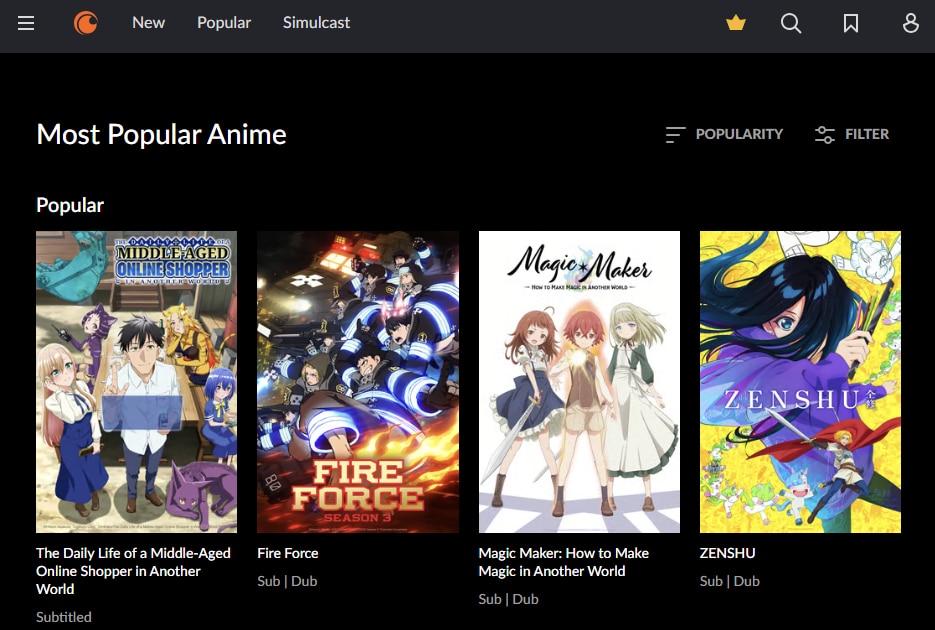This screenshot has width=935, height=630.
Task: Go to the Crunchyroll home logo
Action: click(x=86, y=23)
